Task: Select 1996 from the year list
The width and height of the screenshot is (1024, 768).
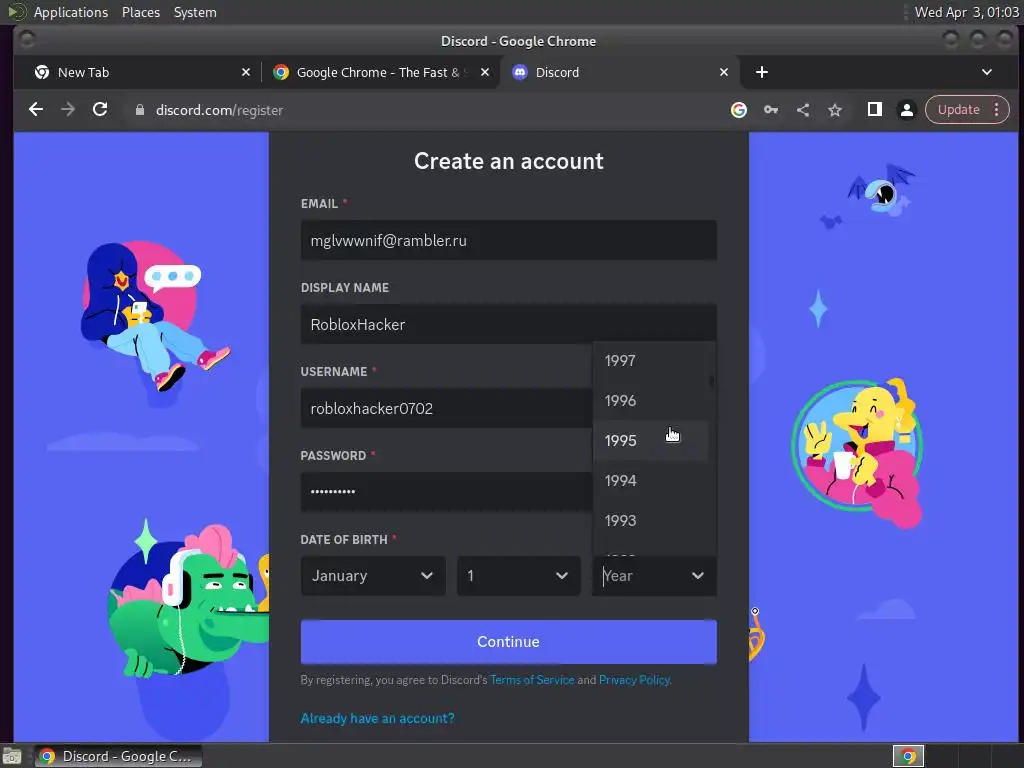Action: pyautogui.click(x=650, y=400)
